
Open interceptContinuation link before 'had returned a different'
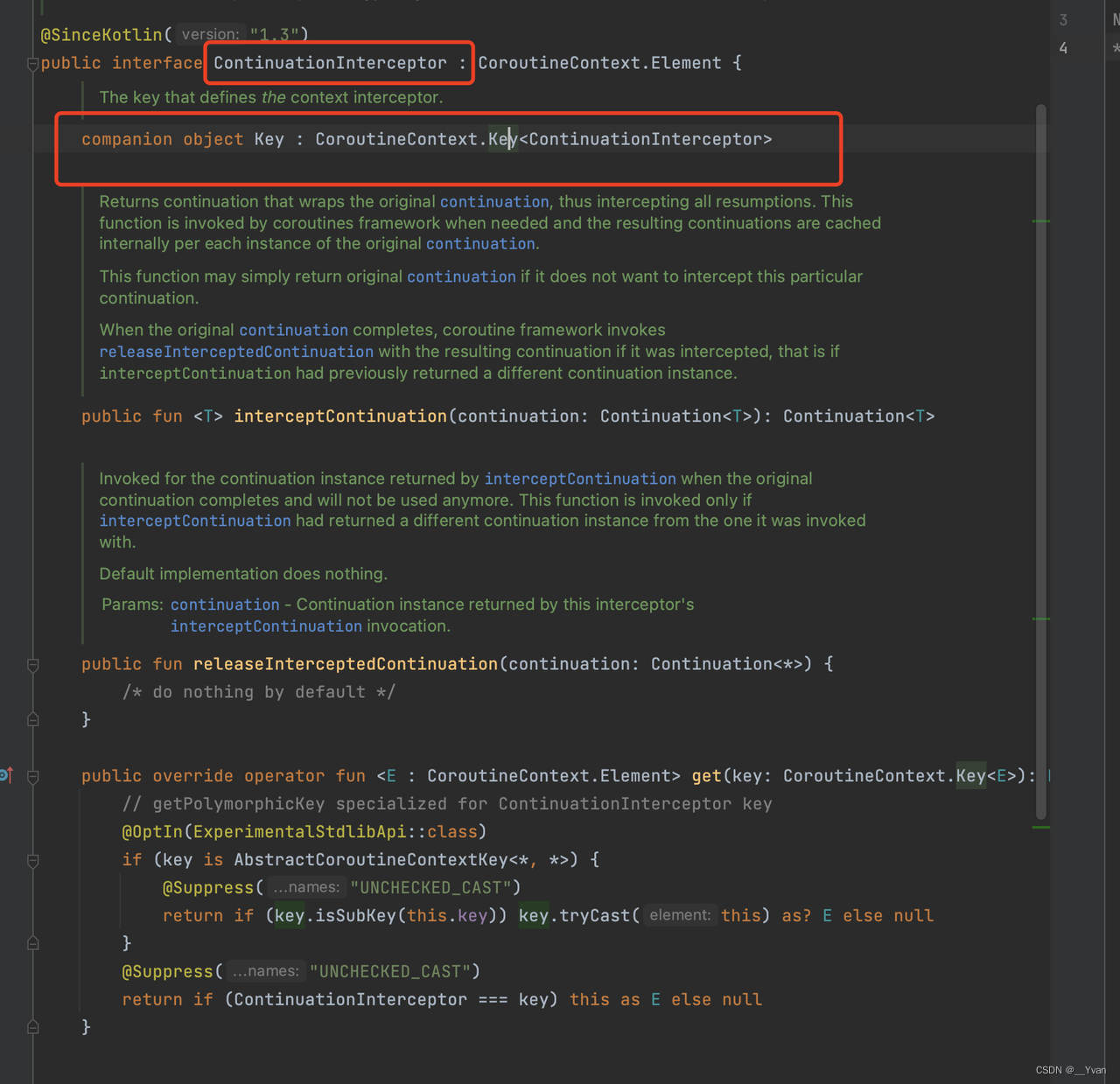point(194,521)
